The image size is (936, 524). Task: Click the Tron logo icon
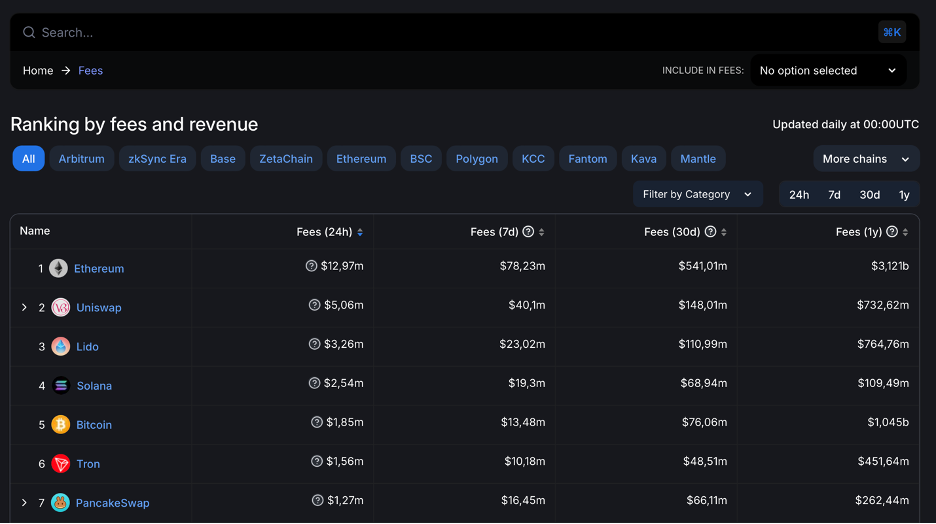tap(61, 463)
